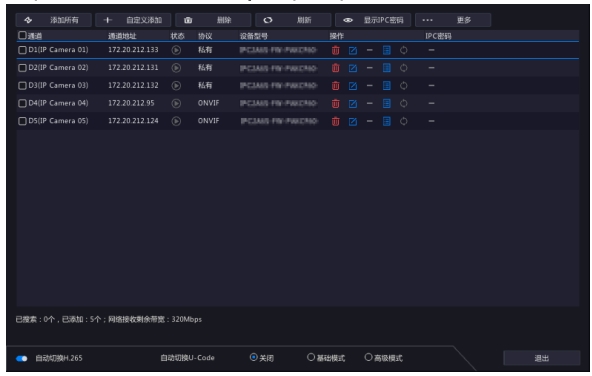
Task: Play live preview for D1 camera
Action: pyautogui.click(x=176, y=50)
